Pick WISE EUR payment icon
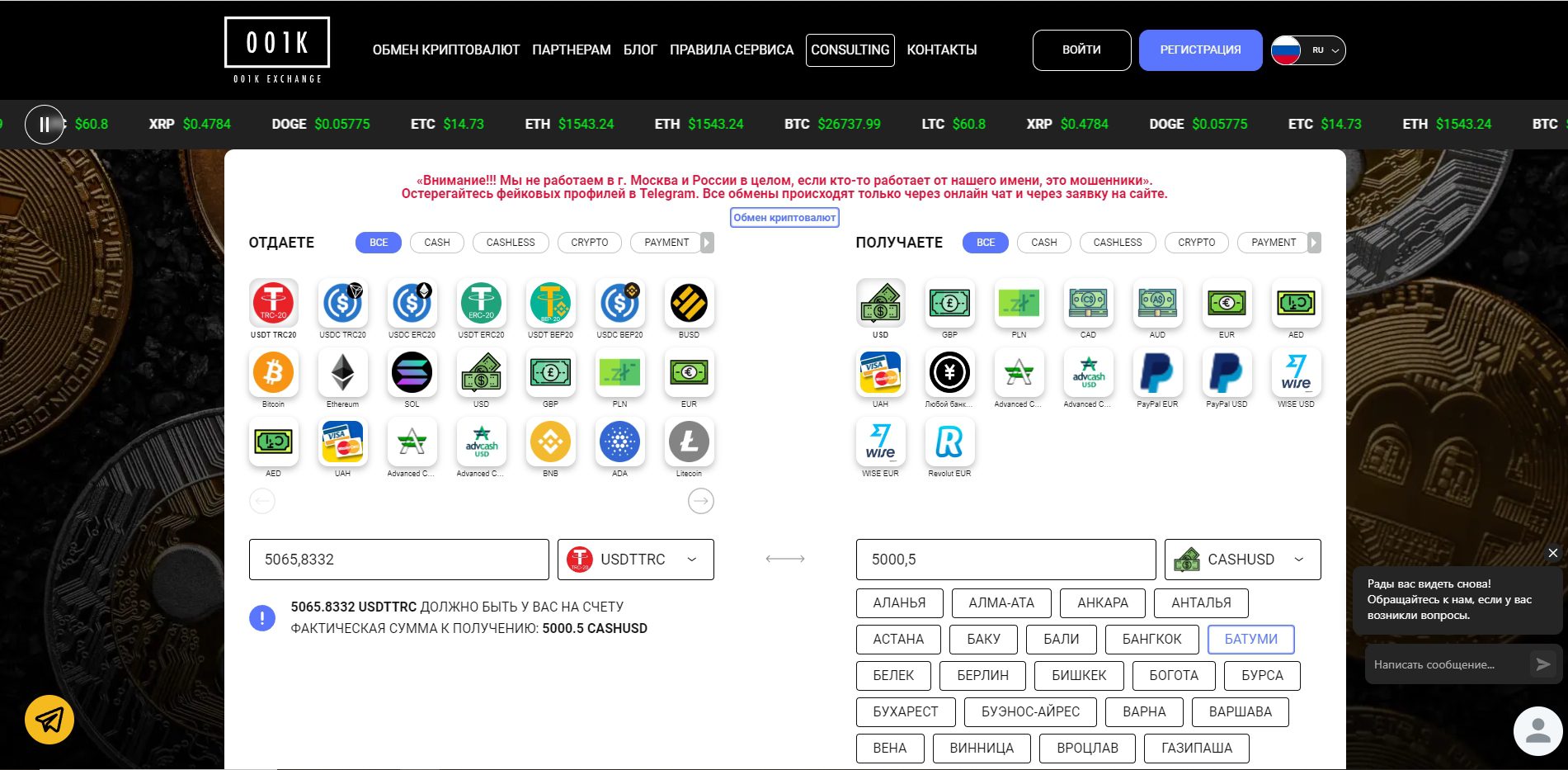1568x770 pixels. coord(880,442)
